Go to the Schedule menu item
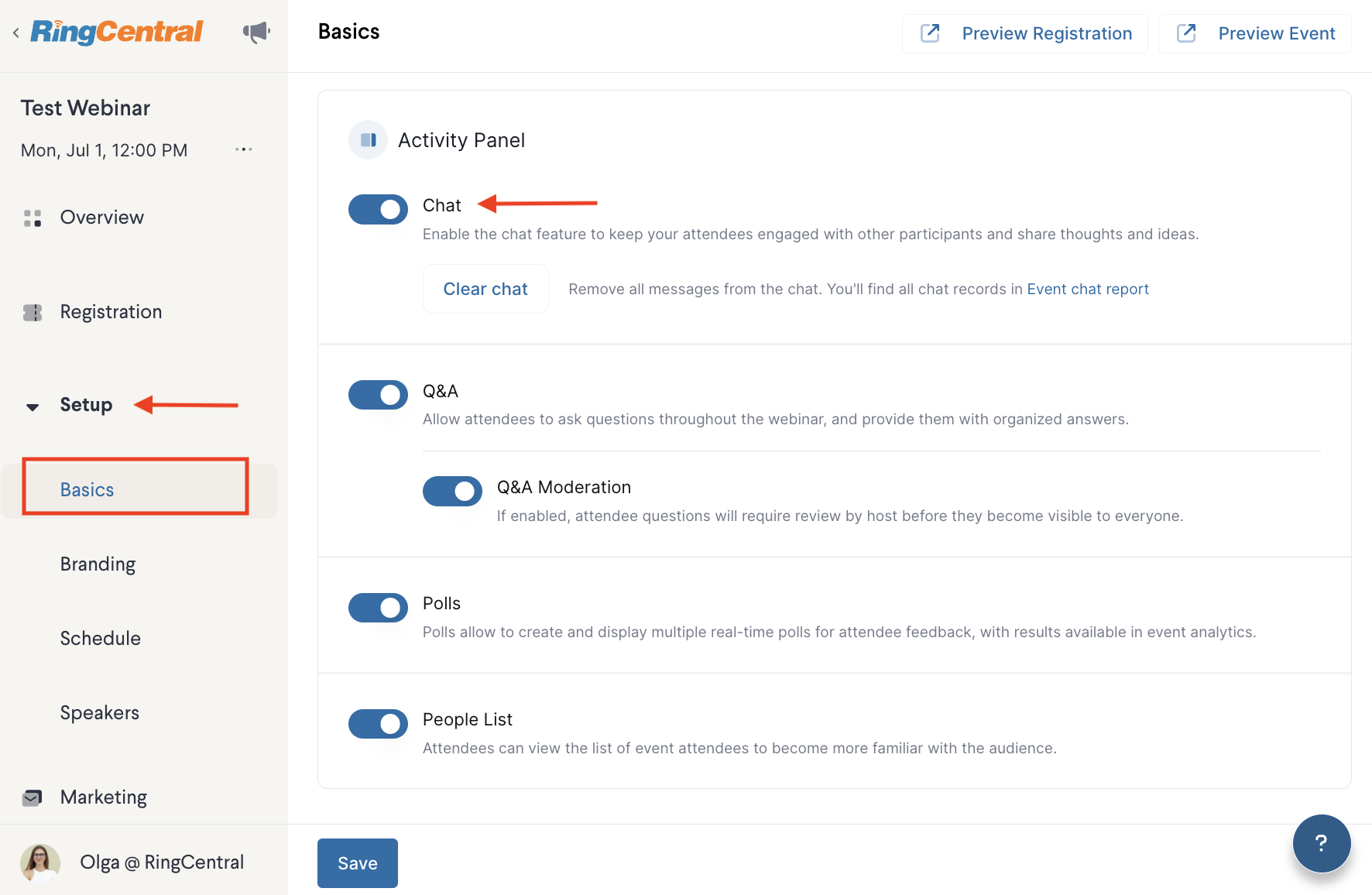The width and height of the screenshot is (1372, 895). [x=101, y=639]
